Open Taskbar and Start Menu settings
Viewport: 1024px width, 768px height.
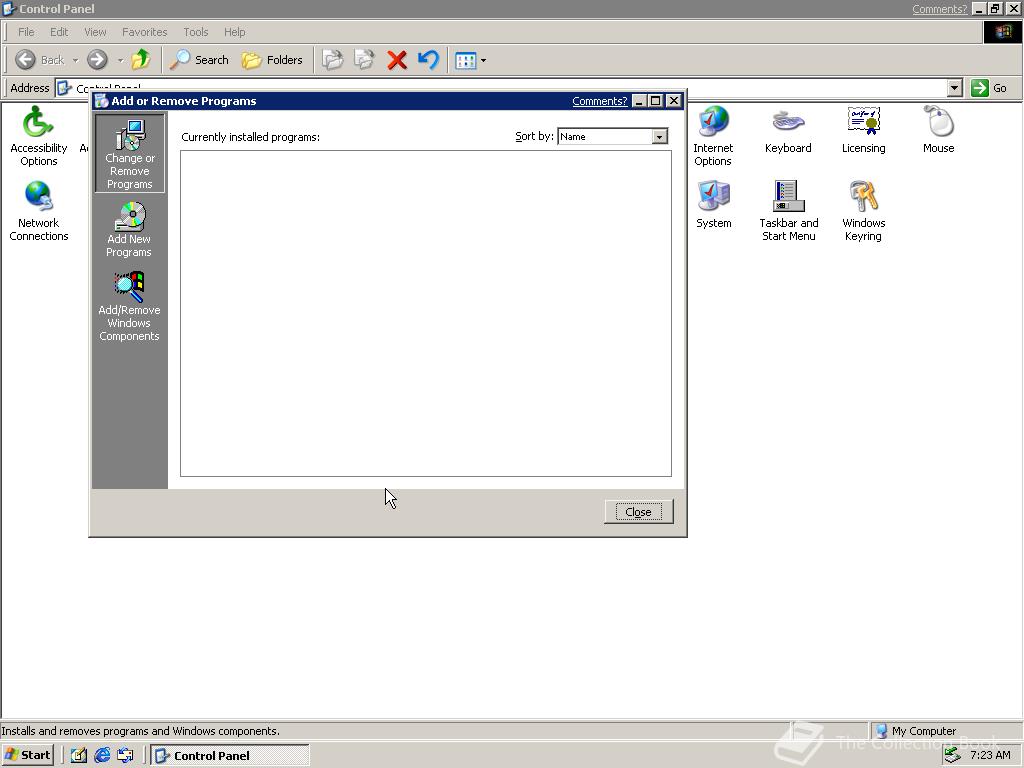788,211
